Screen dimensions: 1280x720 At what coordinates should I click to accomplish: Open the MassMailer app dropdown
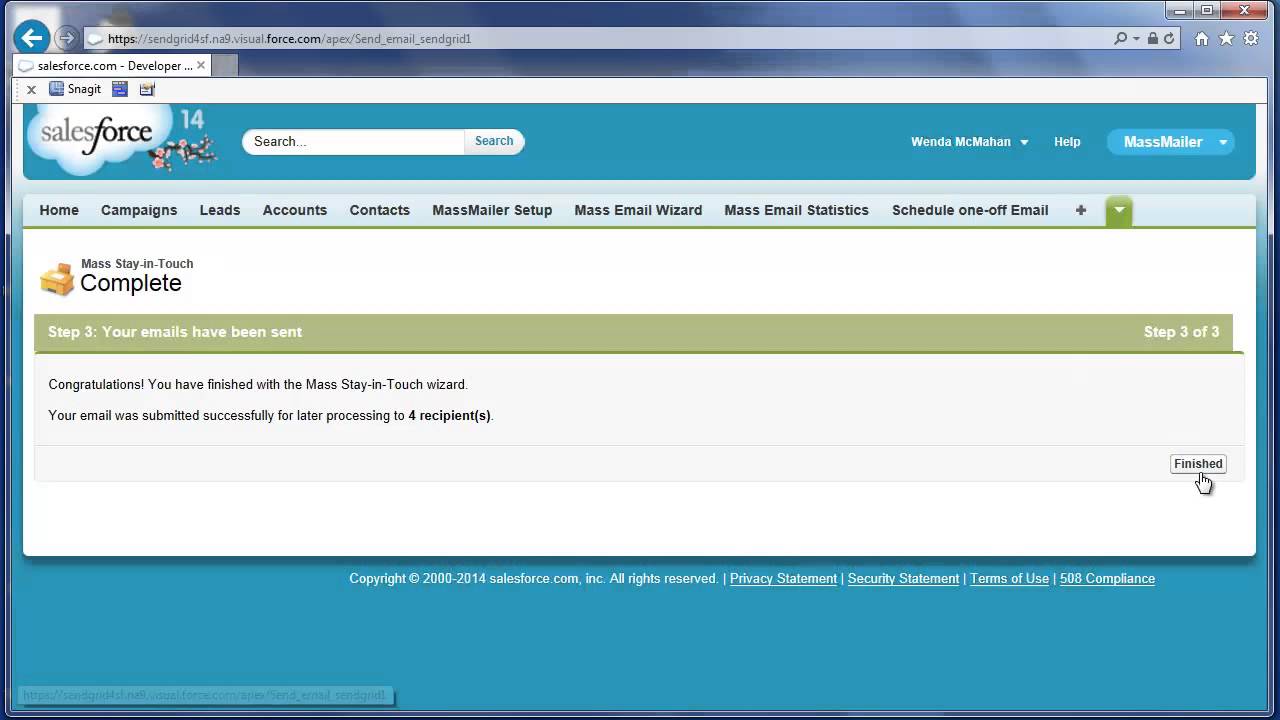1171,142
